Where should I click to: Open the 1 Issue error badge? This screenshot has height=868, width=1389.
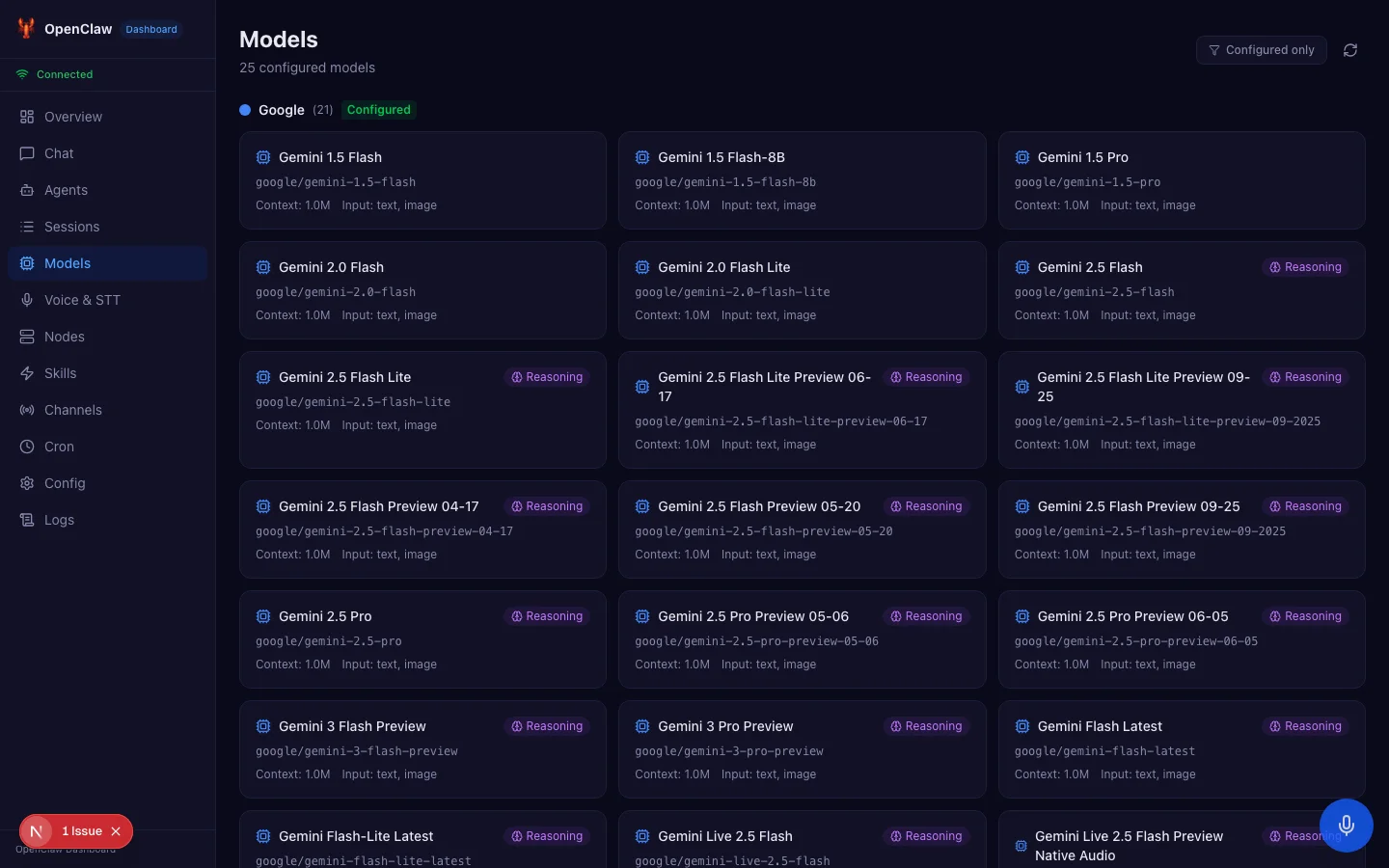pos(81,831)
